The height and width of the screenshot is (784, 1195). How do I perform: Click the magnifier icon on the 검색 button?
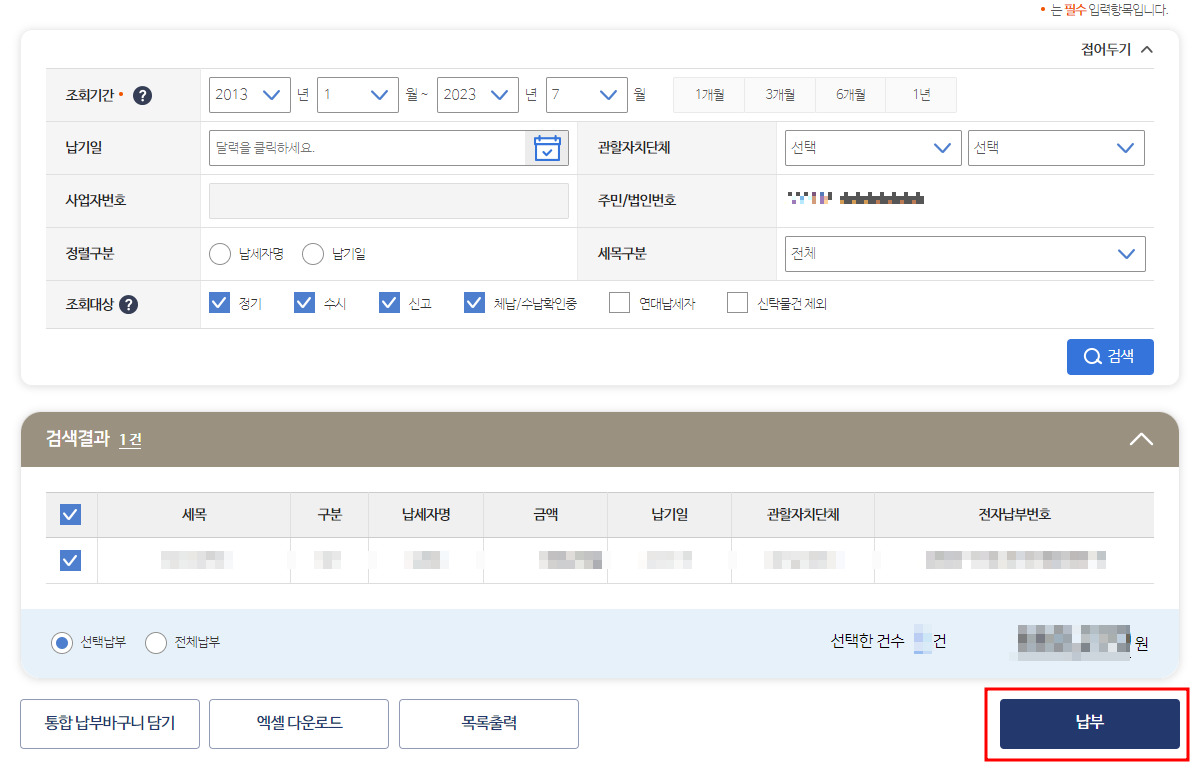pyautogui.click(x=1094, y=357)
